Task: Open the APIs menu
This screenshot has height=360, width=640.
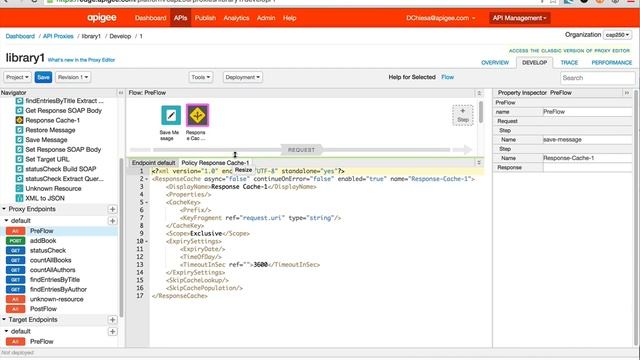Action: click(180, 18)
